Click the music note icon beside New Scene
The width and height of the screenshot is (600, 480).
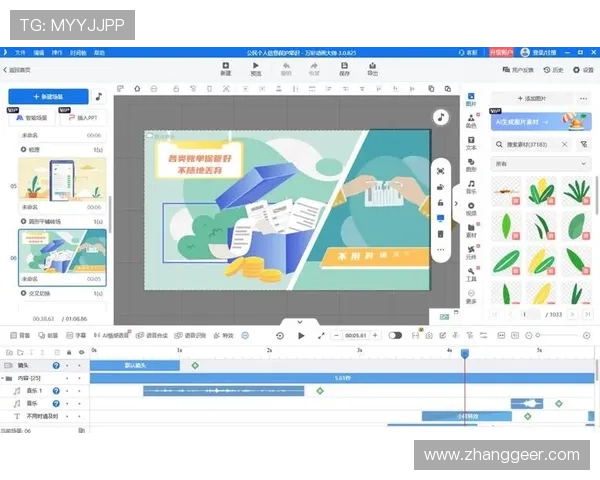[x=98, y=97]
